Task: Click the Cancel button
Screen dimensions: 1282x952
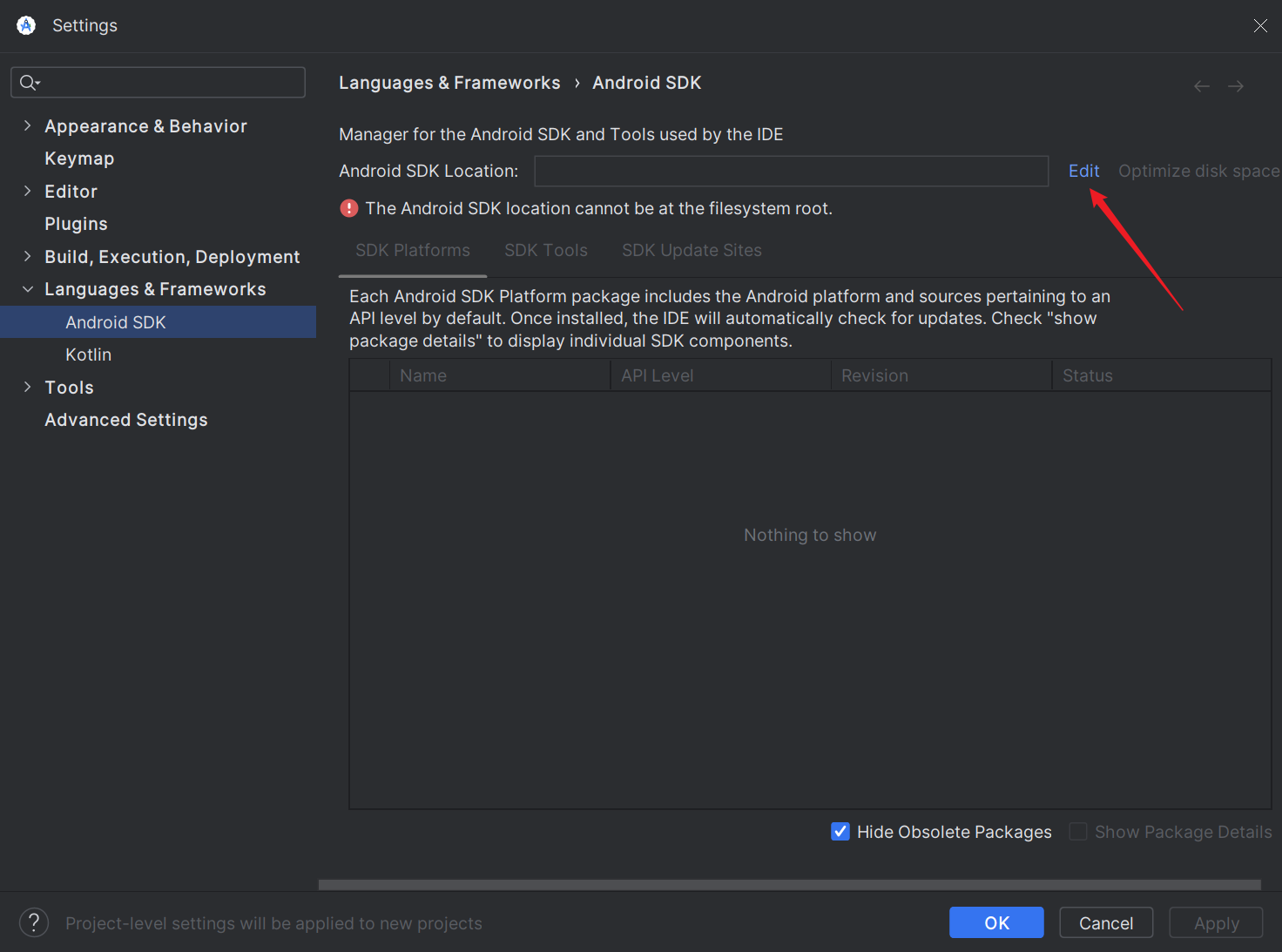Action: pyautogui.click(x=1106, y=922)
